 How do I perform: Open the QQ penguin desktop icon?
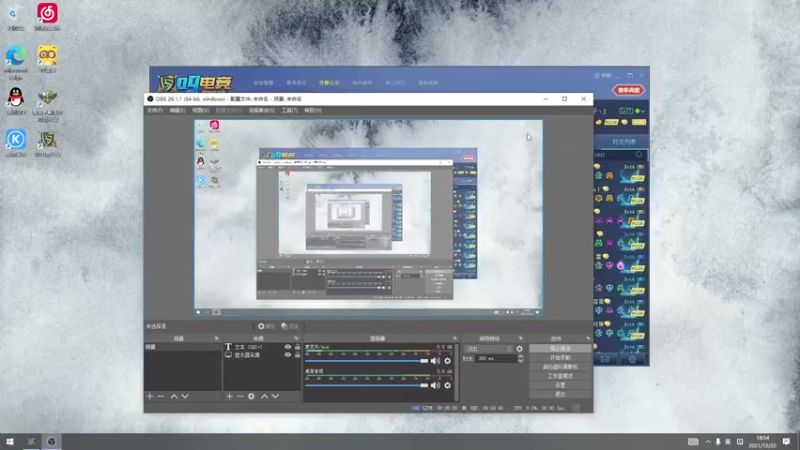pyautogui.click(x=16, y=101)
